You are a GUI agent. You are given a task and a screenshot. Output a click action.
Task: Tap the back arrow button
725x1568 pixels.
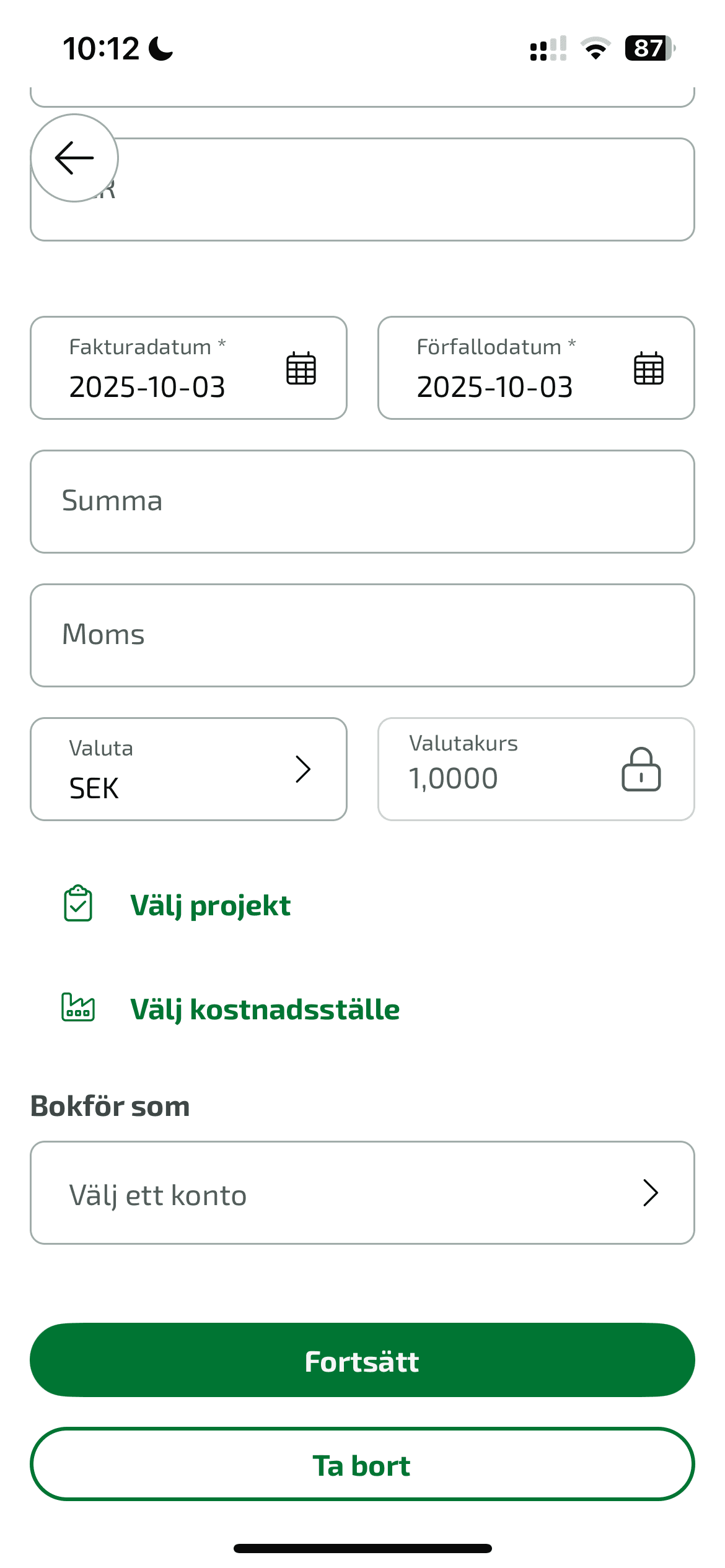point(74,158)
